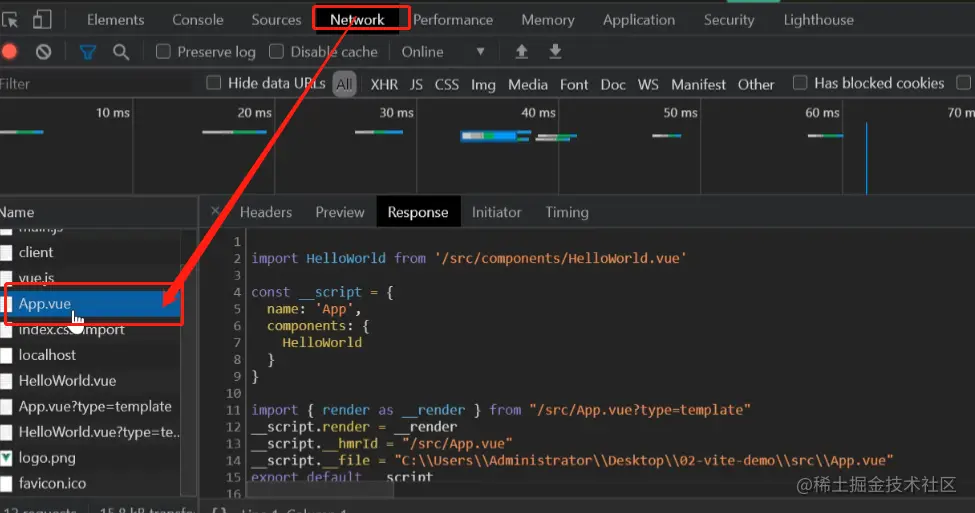Enable the Disable cache checkbox
975x513 pixels.
tap(276, 52)
